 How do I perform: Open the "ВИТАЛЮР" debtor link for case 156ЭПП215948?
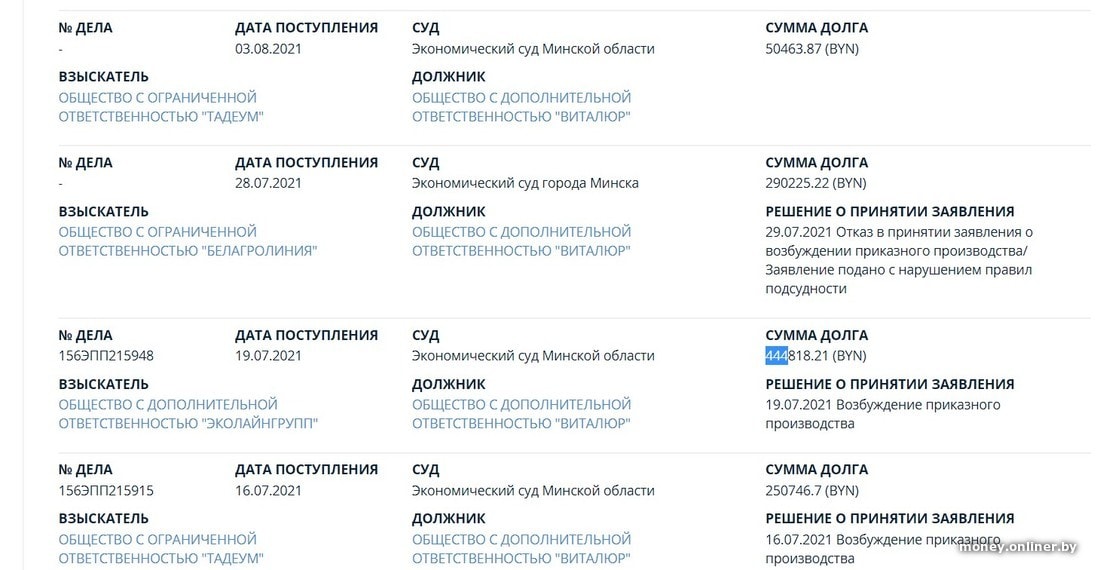tap(521, 414)
